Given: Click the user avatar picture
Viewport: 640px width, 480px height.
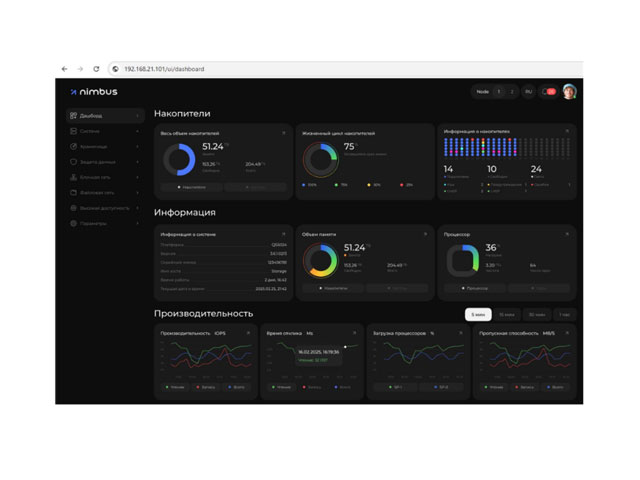Looking at the screenshot, I should [x=570, y=92].
